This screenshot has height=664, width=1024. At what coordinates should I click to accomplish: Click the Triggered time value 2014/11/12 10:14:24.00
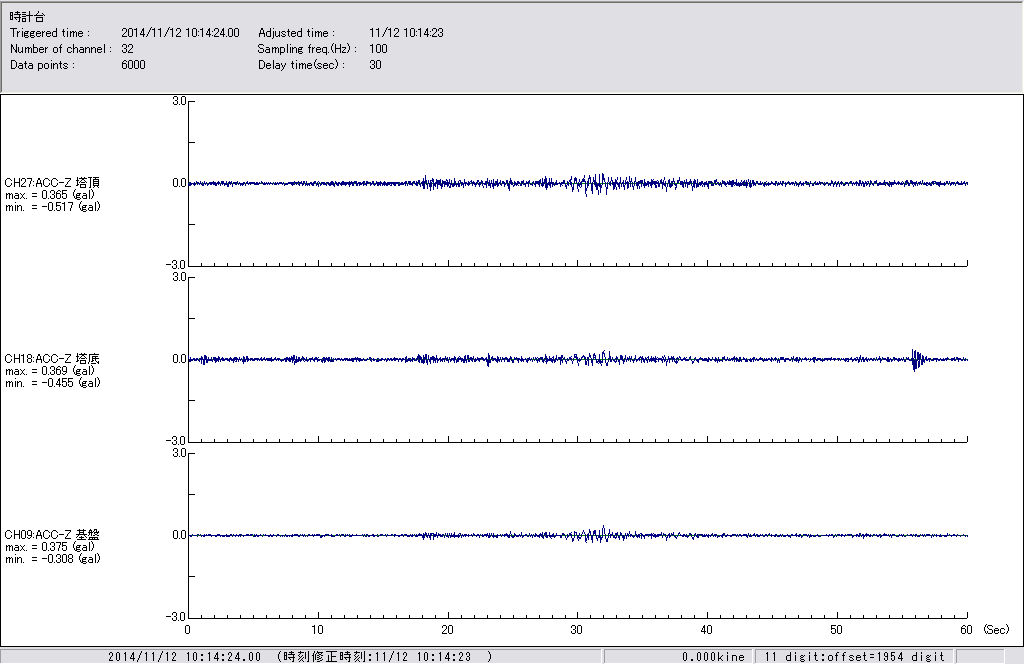coord(187,33)
